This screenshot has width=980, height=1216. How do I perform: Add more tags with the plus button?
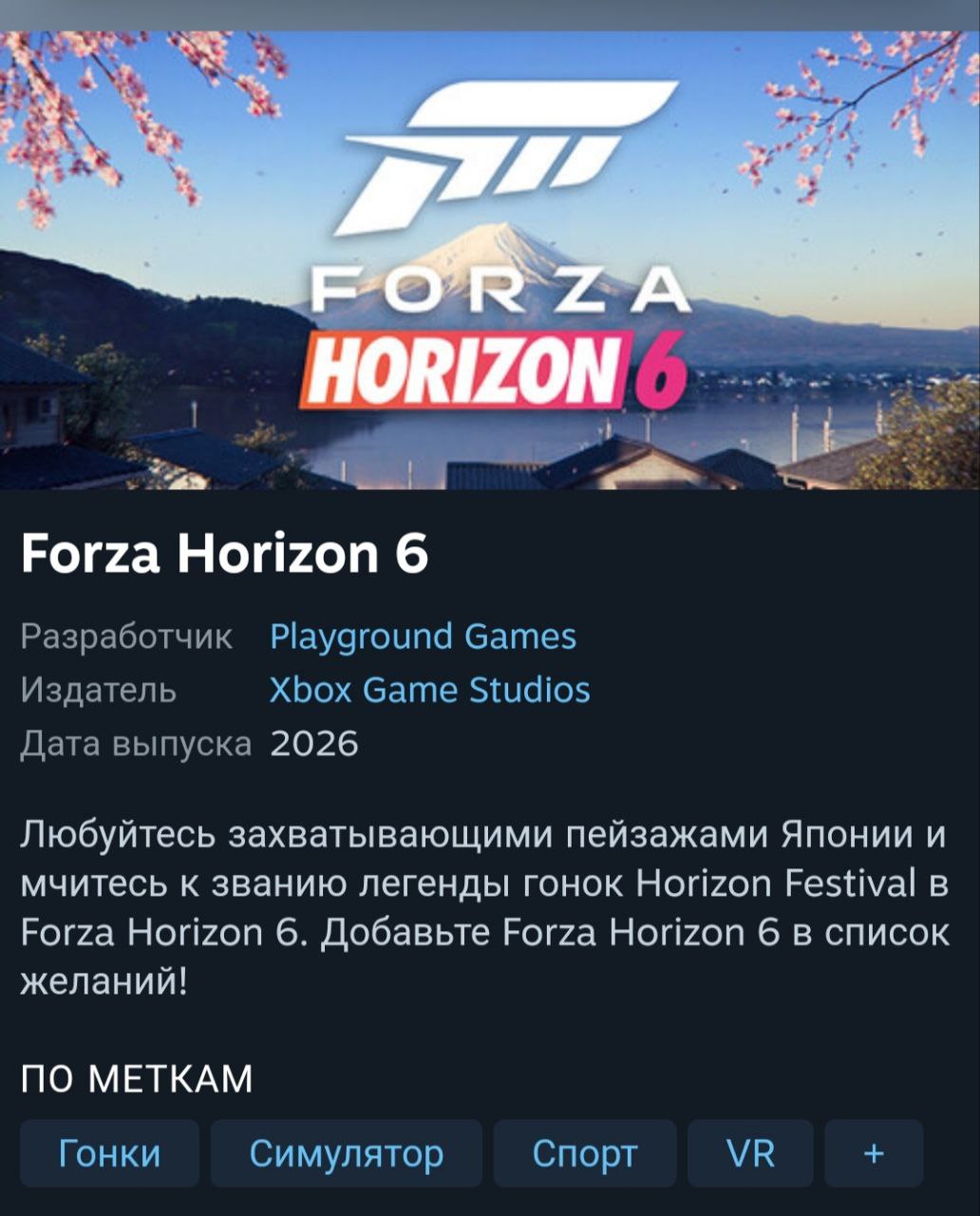[x=874, y=1153]
